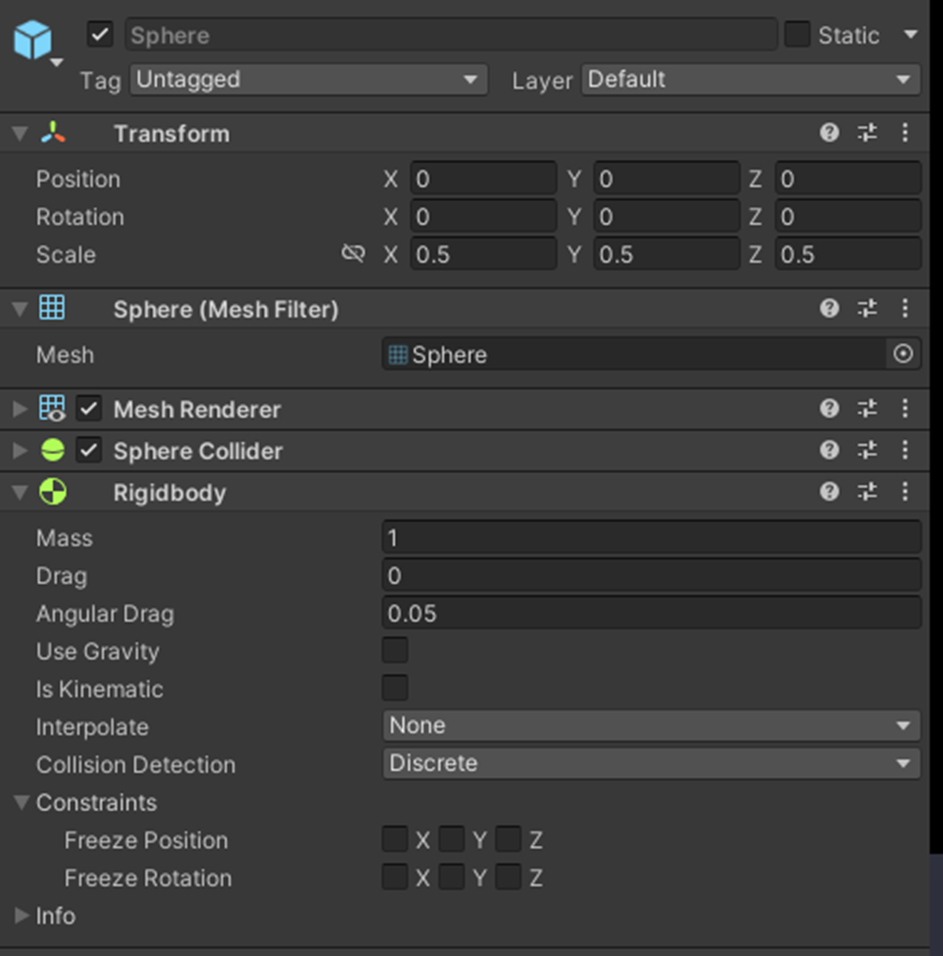This screenshot has height=956, width=943.
Task: Open Rigidbody more options menu
Action: coord(905,491)
